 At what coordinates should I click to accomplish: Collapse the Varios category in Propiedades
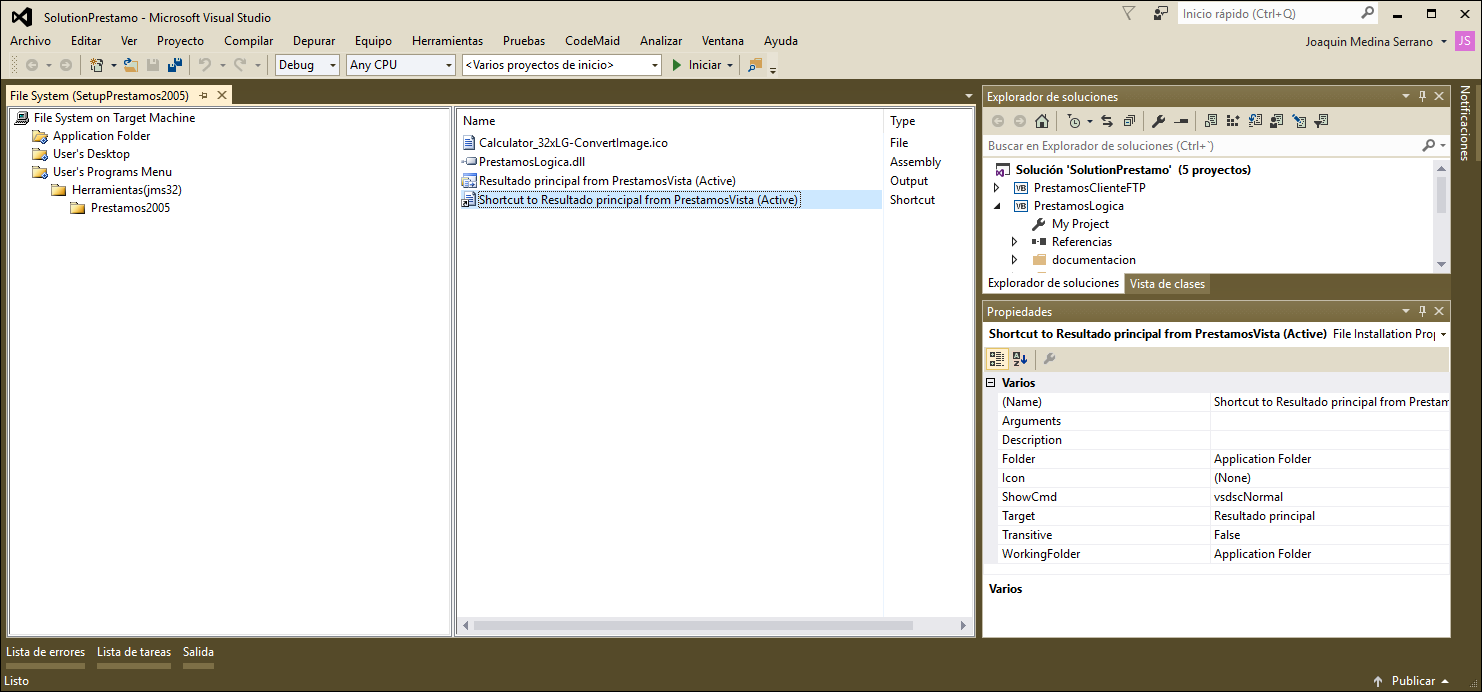tap(991, 383)
